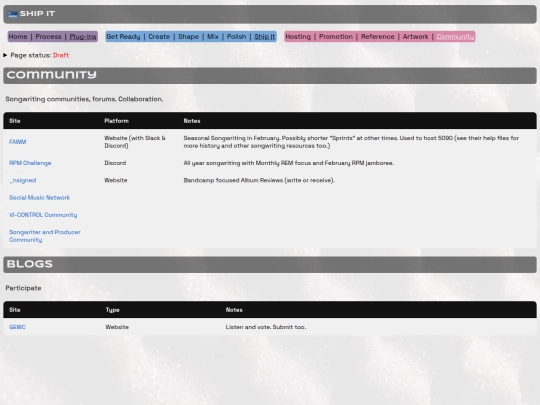540x405 pixels.
Task: Open the FAWM site link
Action: [18, 142]
